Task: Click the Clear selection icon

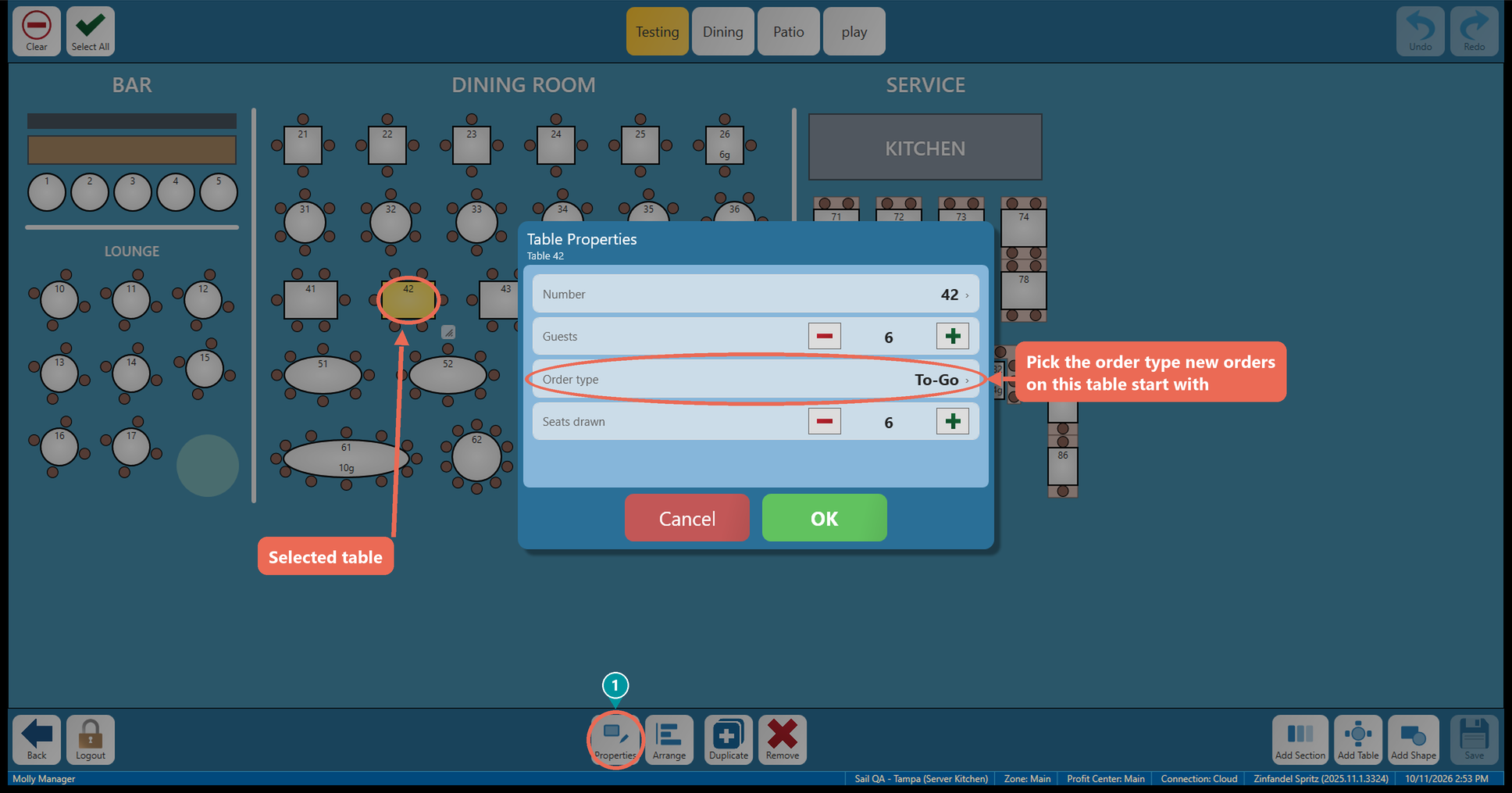Action: 37,31
